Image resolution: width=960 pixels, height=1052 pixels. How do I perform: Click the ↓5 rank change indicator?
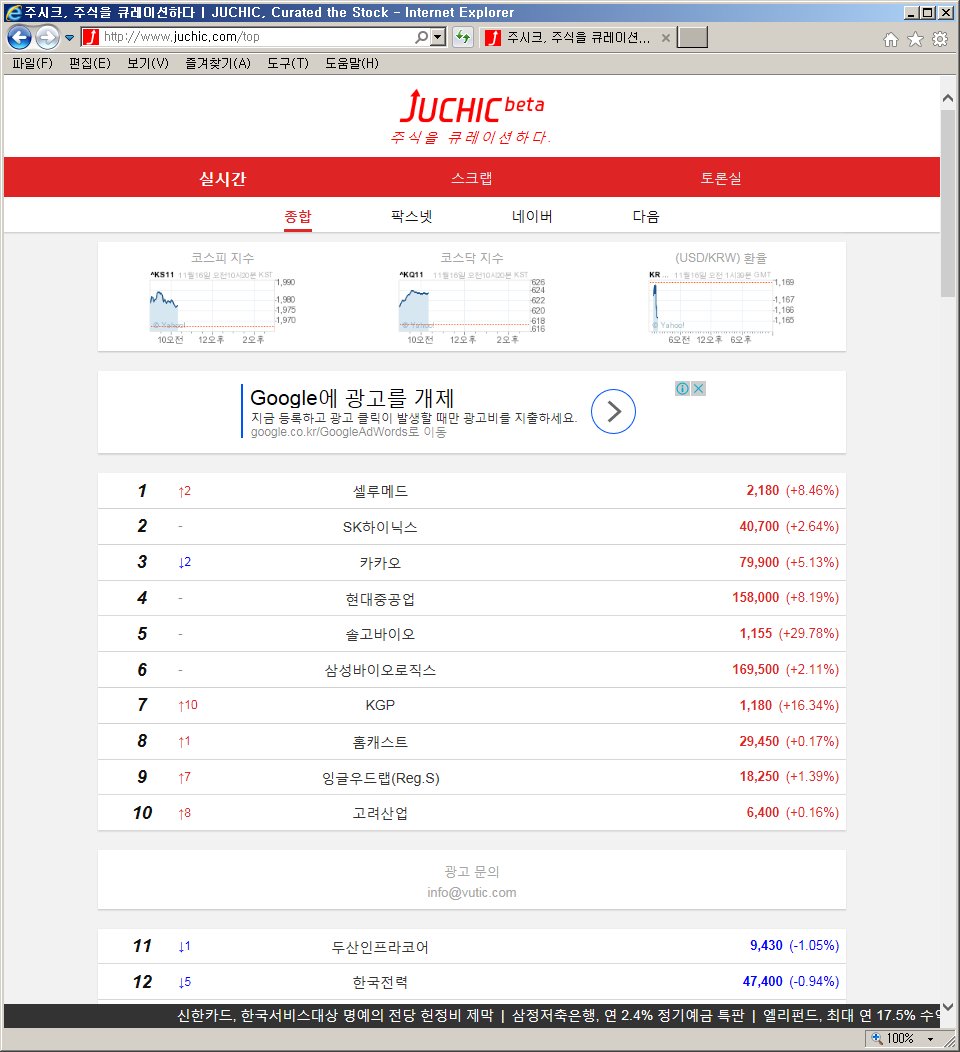click(x=184, y=982)
